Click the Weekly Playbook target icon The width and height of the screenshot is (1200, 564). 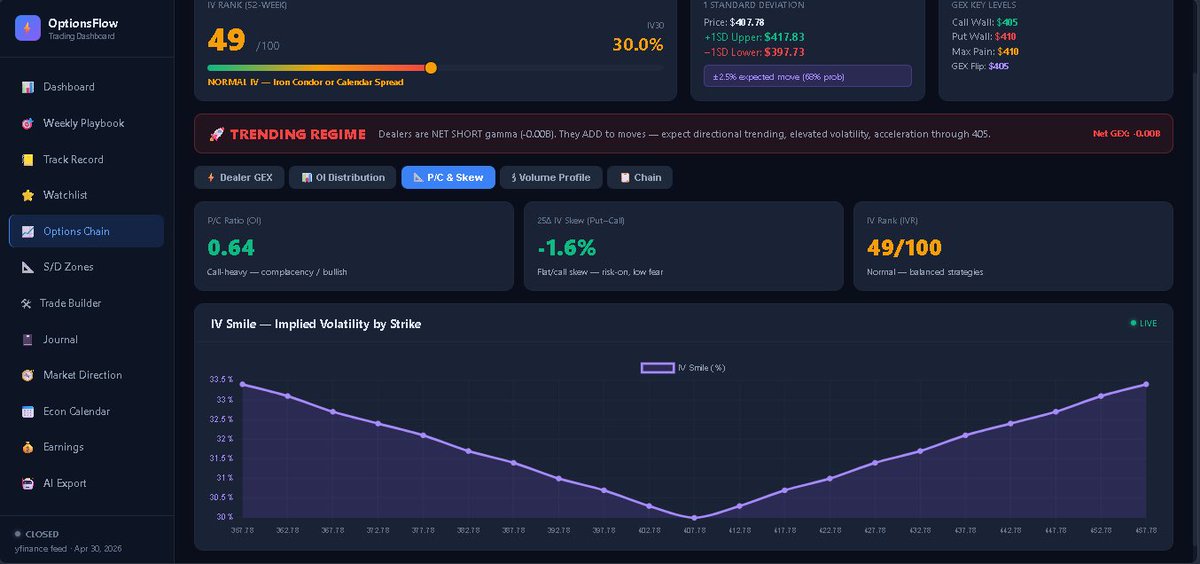(x=28, y=123)
